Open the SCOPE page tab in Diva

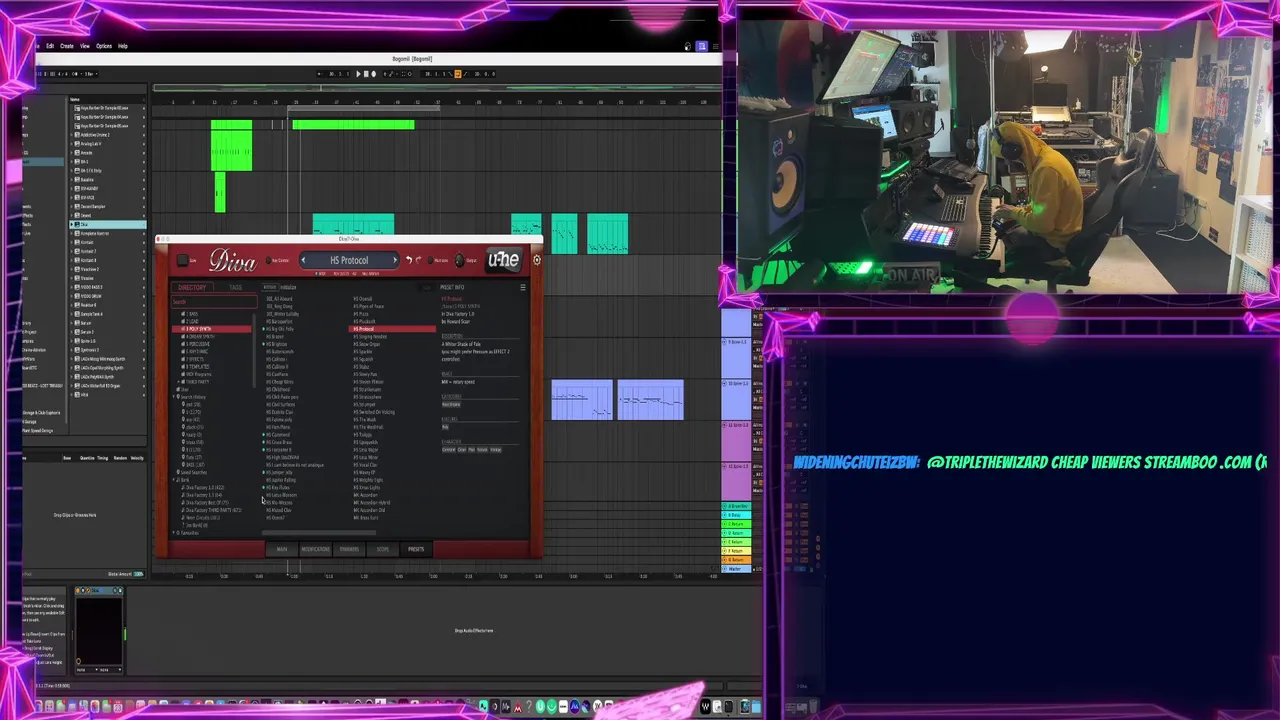coord(383,549)
